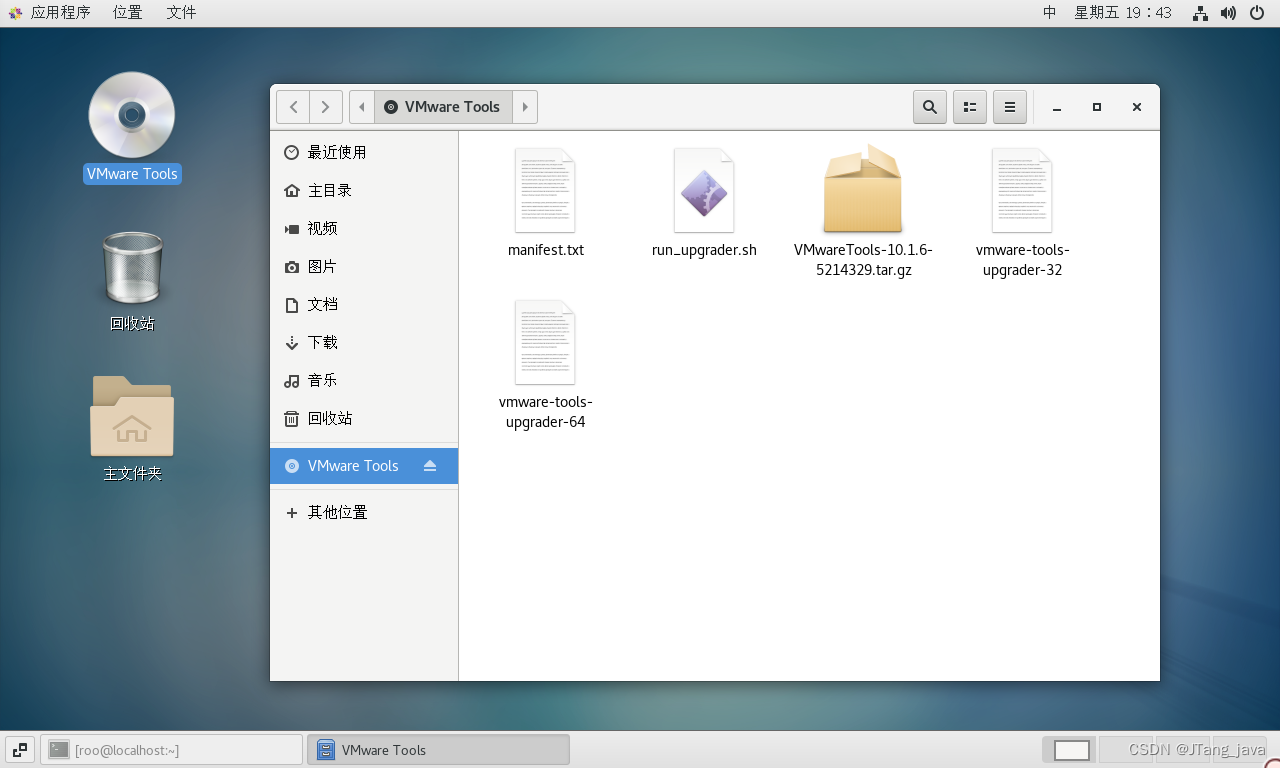Select the 回收站 trash can on desktop

click(132, 267)
